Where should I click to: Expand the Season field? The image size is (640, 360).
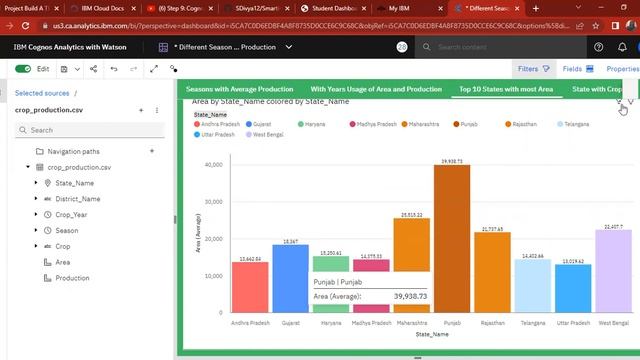36,230
